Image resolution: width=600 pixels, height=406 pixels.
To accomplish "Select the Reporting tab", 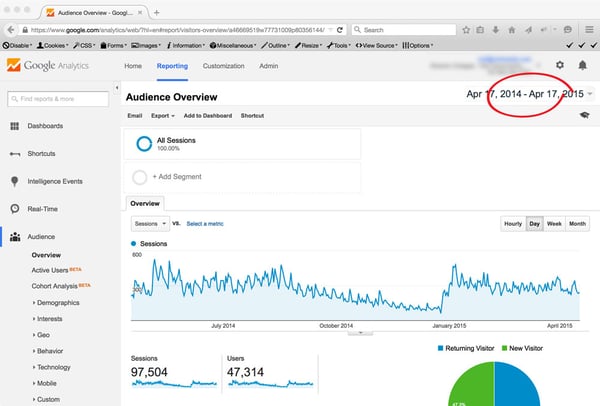I will click(x=172, y=66).
